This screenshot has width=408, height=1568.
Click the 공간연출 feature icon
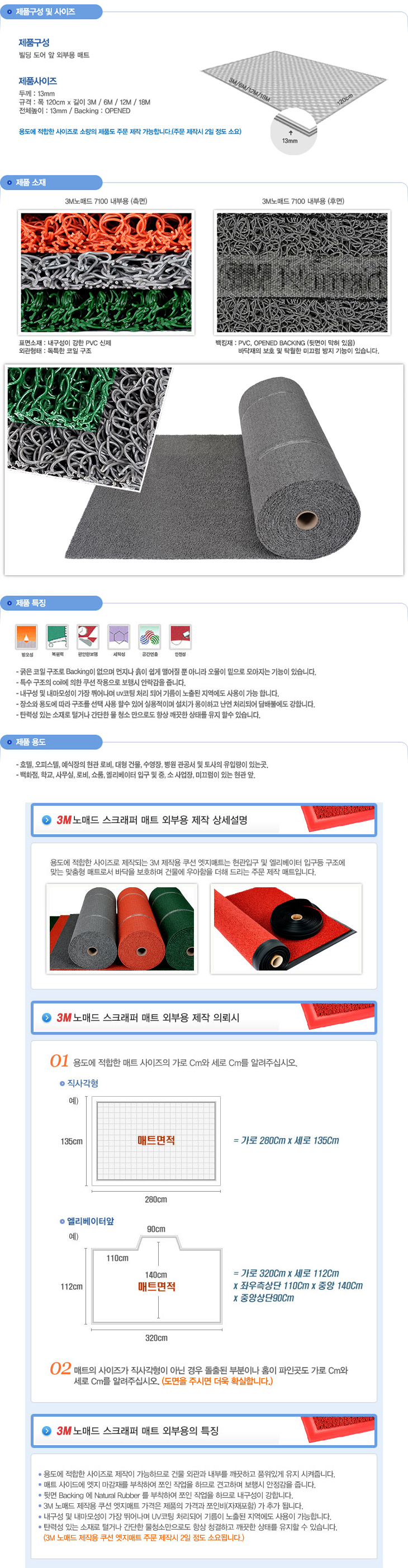[x=150, y=637]
